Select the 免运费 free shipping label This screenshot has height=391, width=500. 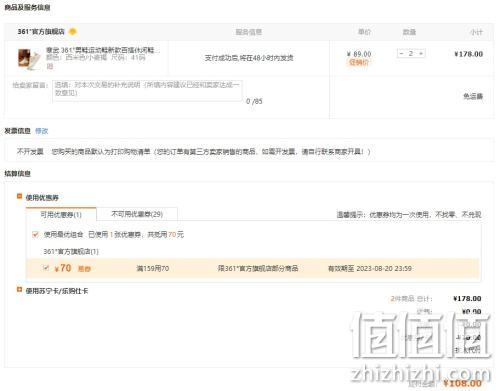[473, 96]
